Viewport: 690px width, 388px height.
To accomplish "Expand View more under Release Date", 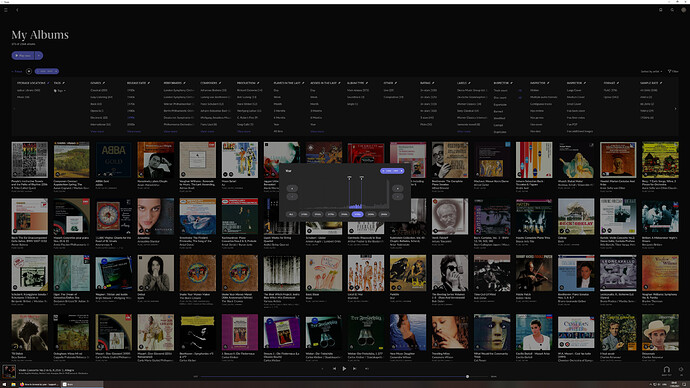I will coord(134,131).
